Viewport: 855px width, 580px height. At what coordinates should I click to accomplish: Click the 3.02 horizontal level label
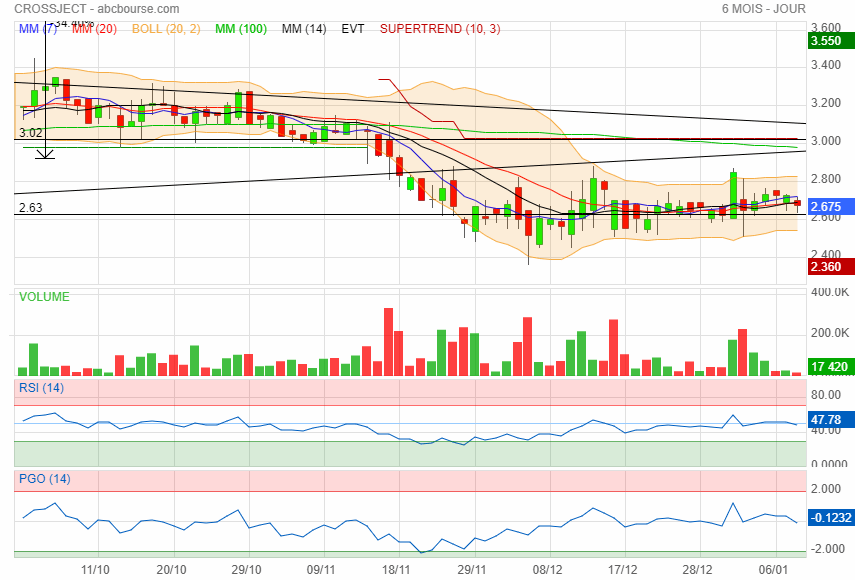pyautogui.click(x=31, y=132)
